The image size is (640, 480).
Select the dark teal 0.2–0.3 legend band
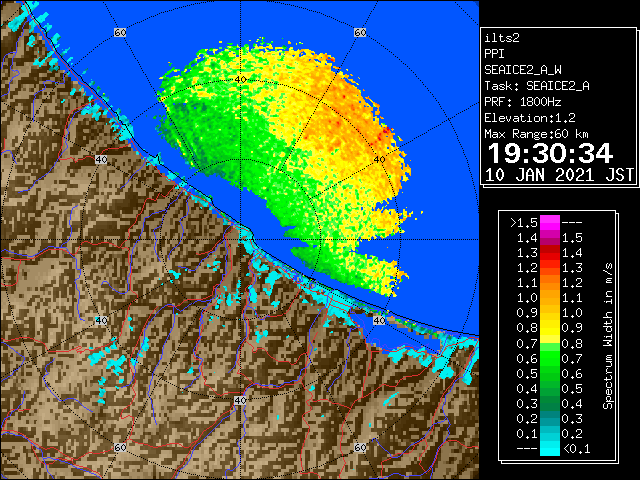550,418
